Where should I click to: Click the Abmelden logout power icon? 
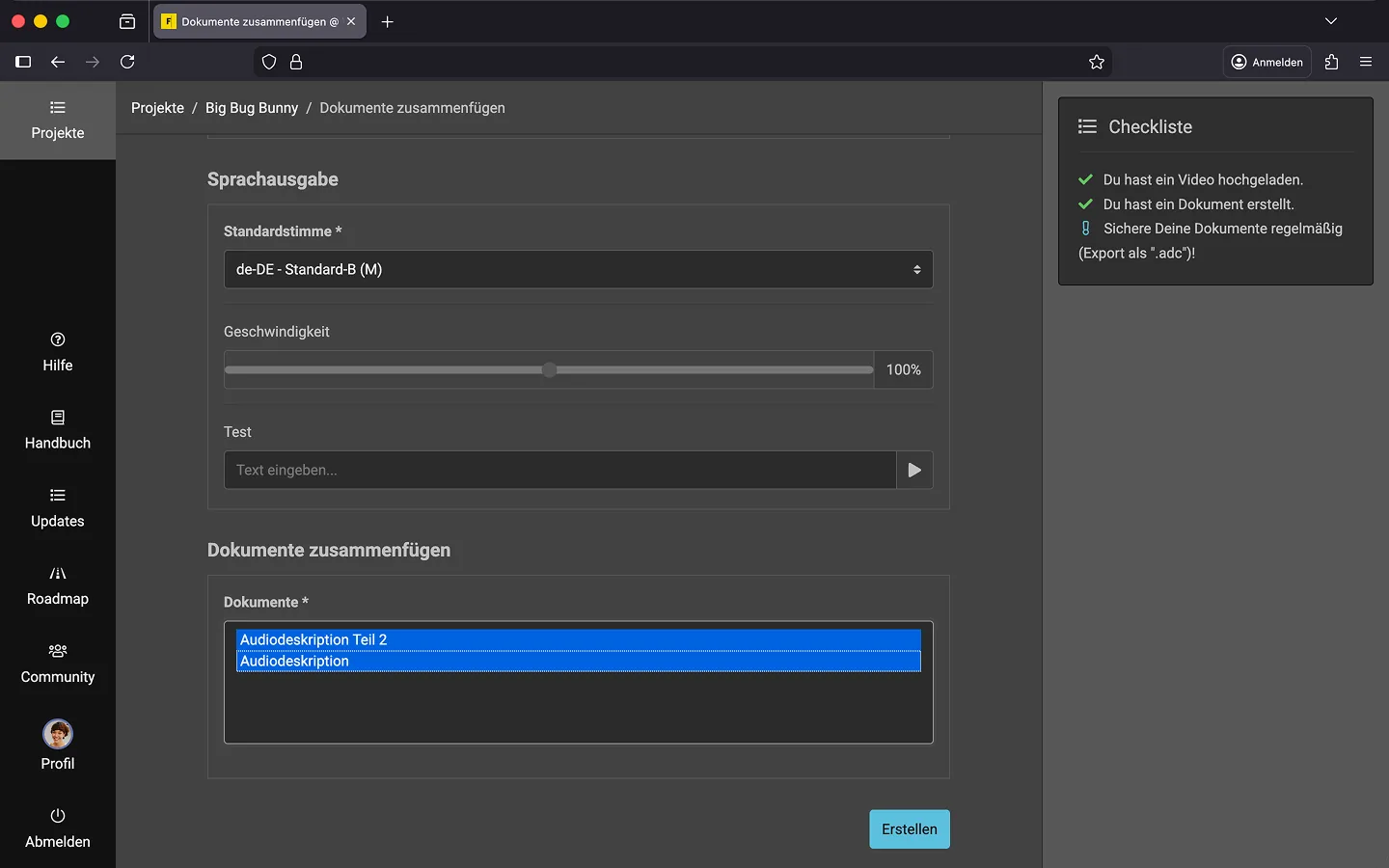(58, 816)
